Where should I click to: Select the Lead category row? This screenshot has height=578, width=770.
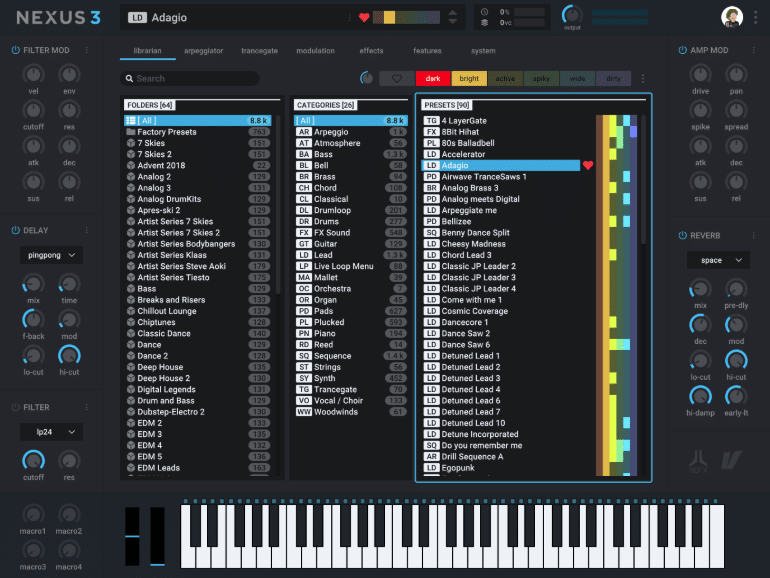pyautogui.click(x=351, y=255)
